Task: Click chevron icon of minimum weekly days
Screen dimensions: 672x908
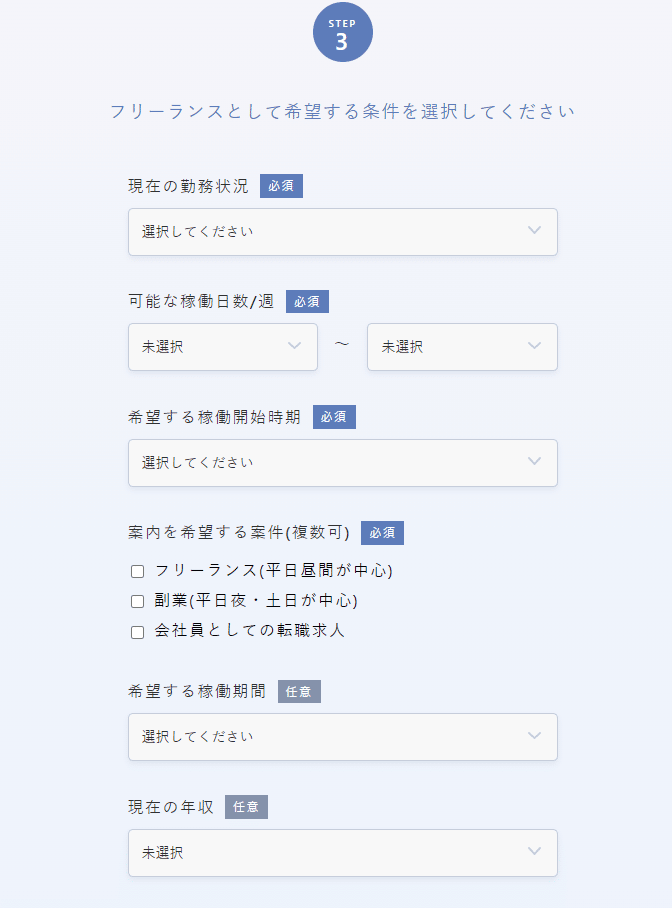Action: tap(294, 346)
